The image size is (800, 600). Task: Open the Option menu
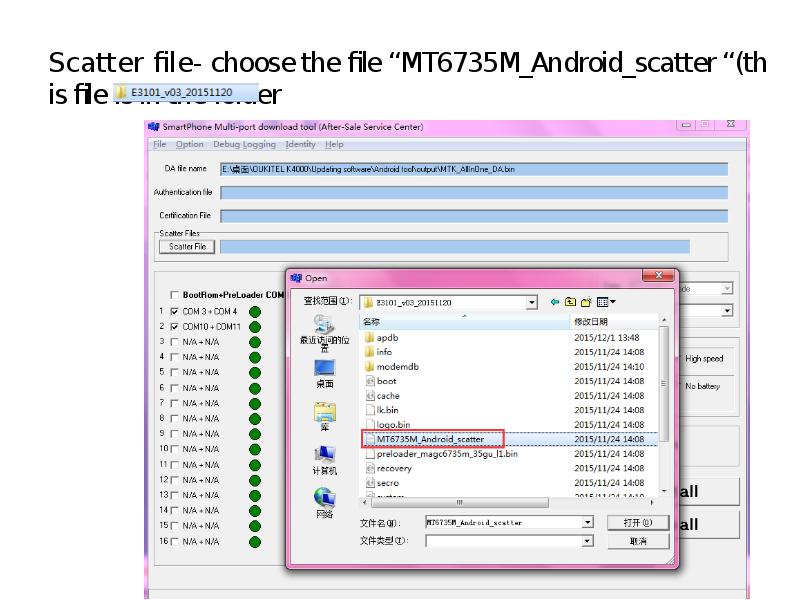point(189,144)
